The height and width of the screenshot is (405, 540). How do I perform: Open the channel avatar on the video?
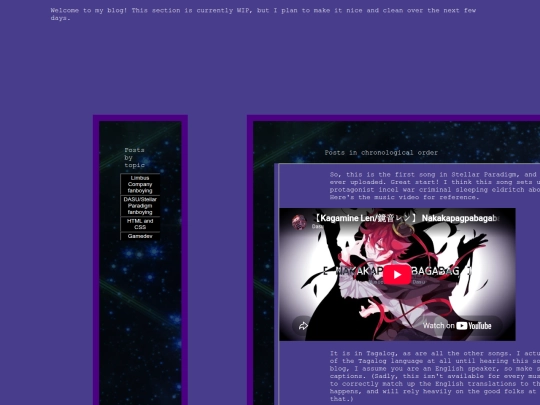click(299, 222)
